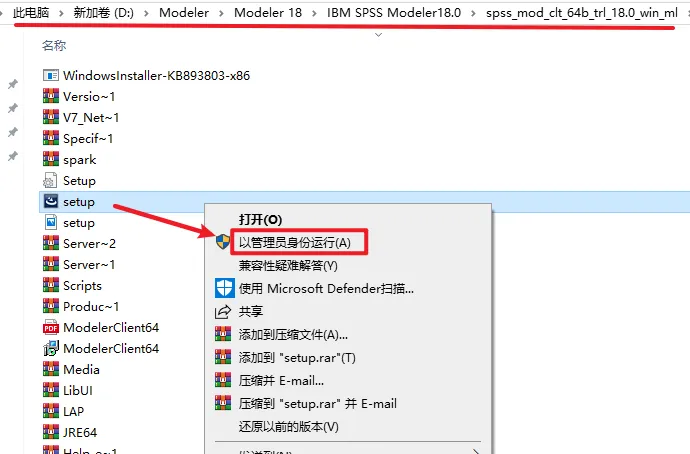Select 以管理员身份运行(A) menu entry
690x454 pixels.
pos(295,242)
